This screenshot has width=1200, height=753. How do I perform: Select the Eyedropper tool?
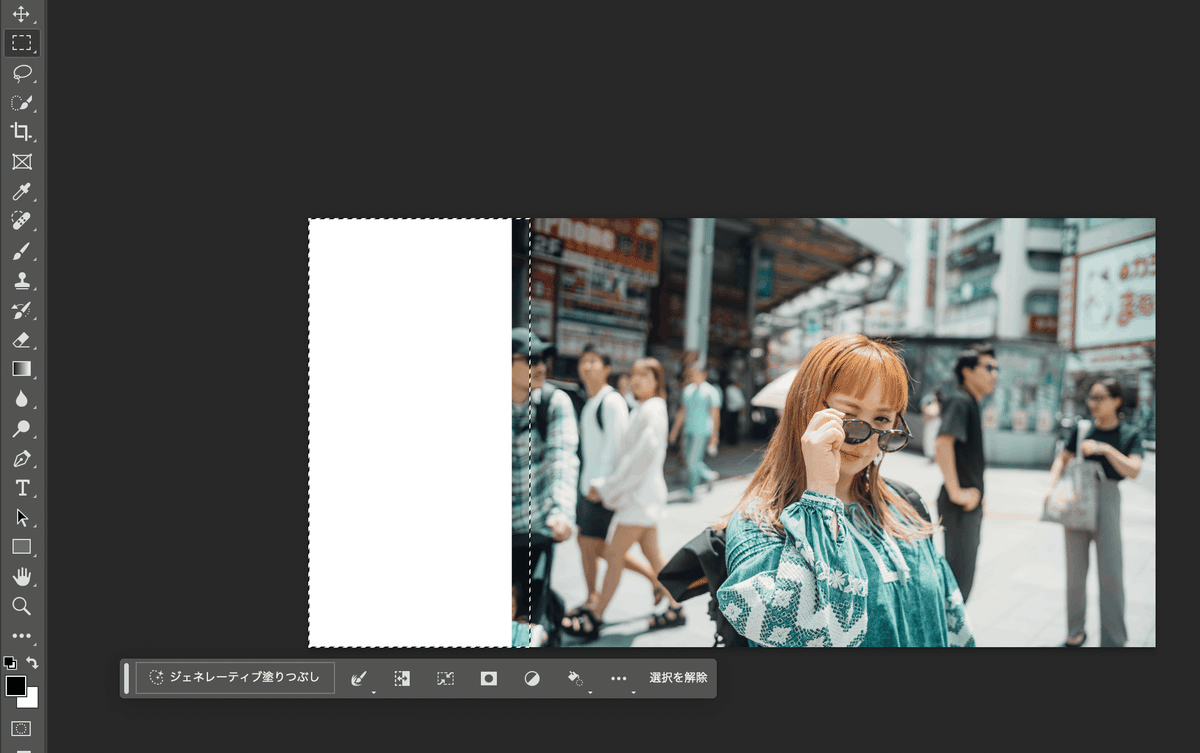(21, 191)
